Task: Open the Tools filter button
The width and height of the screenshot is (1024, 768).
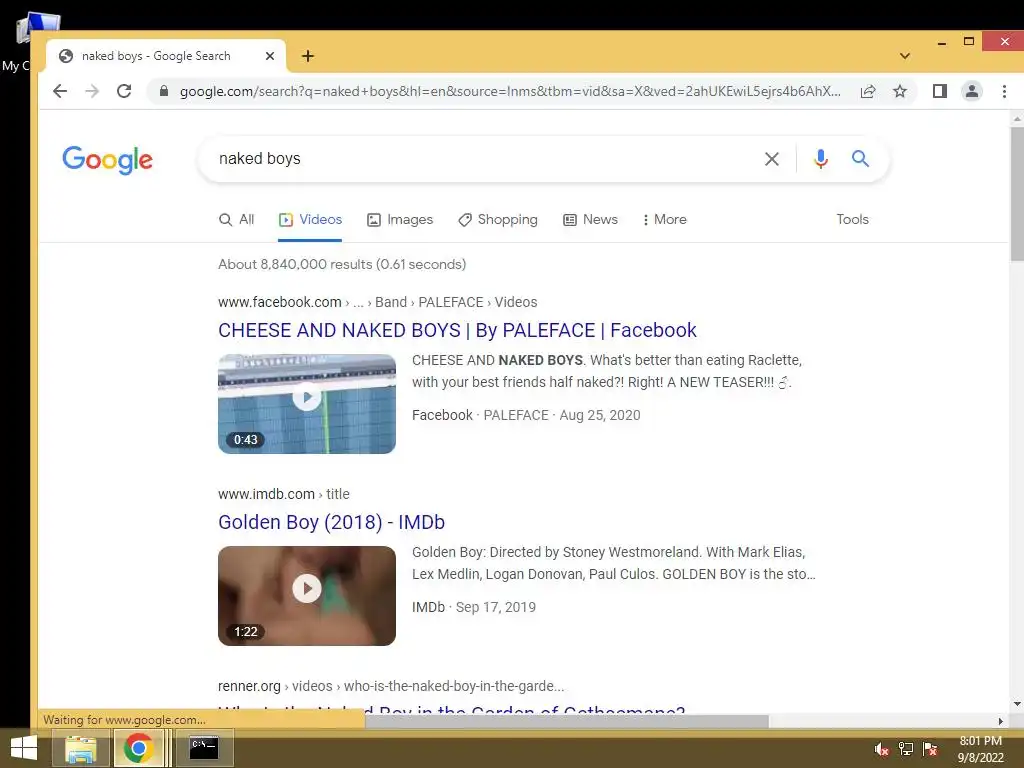Action: pyautogui.click(x=852, y=219)
